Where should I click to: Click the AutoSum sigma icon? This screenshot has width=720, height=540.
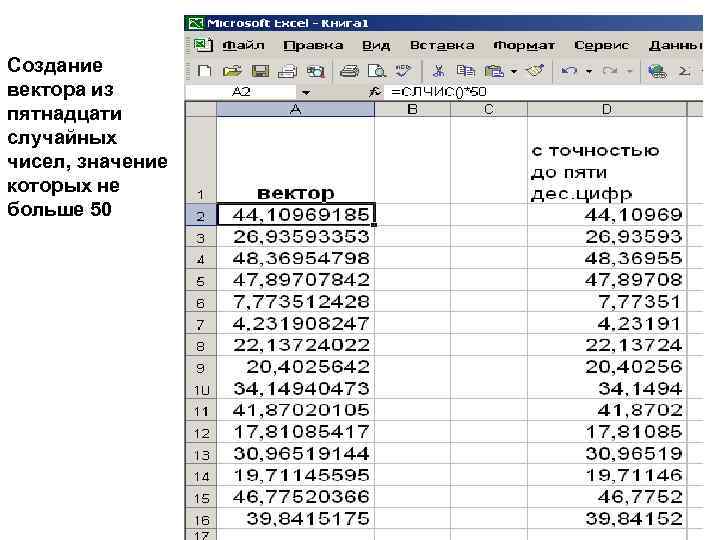(685, 71)
